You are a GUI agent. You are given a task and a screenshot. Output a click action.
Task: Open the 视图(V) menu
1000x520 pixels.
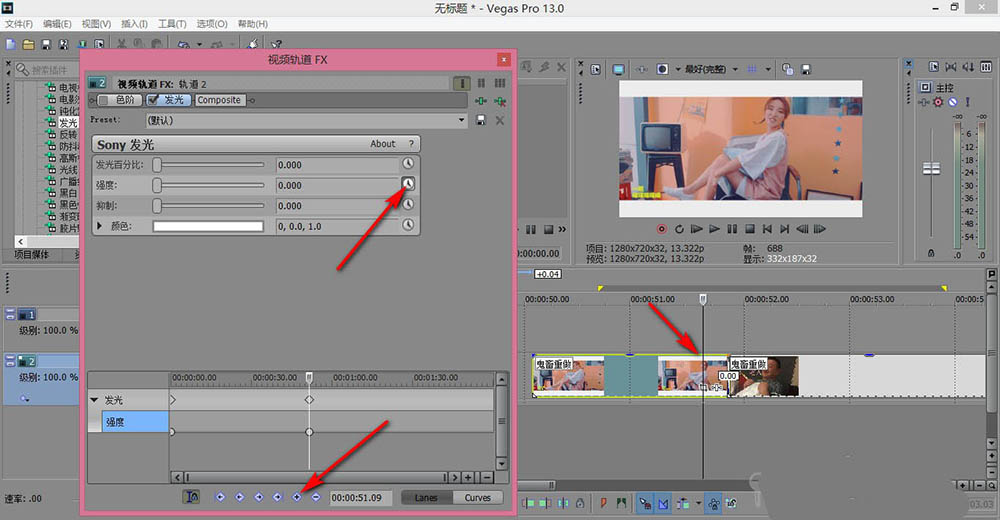96,24
